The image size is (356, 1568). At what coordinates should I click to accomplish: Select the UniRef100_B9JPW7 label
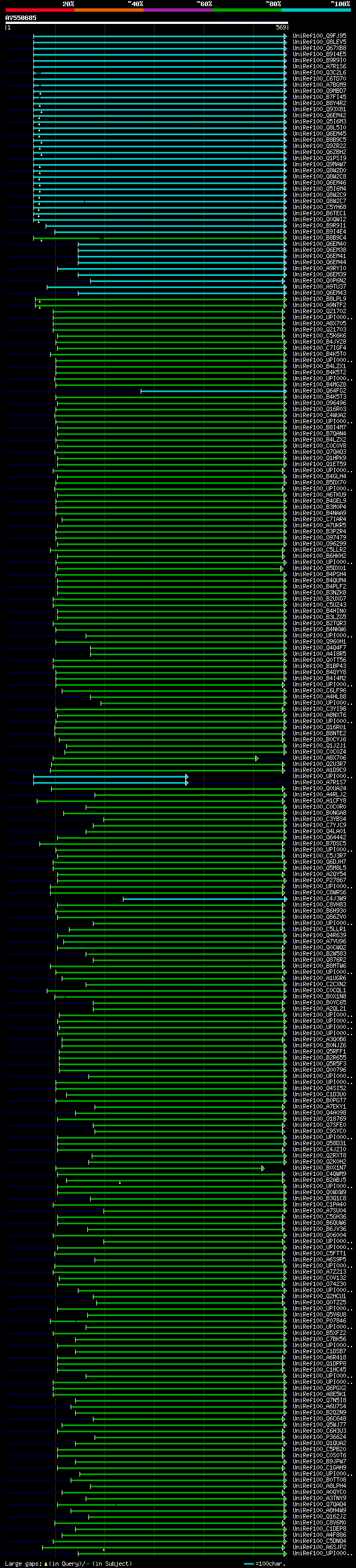click(319, 1461)
